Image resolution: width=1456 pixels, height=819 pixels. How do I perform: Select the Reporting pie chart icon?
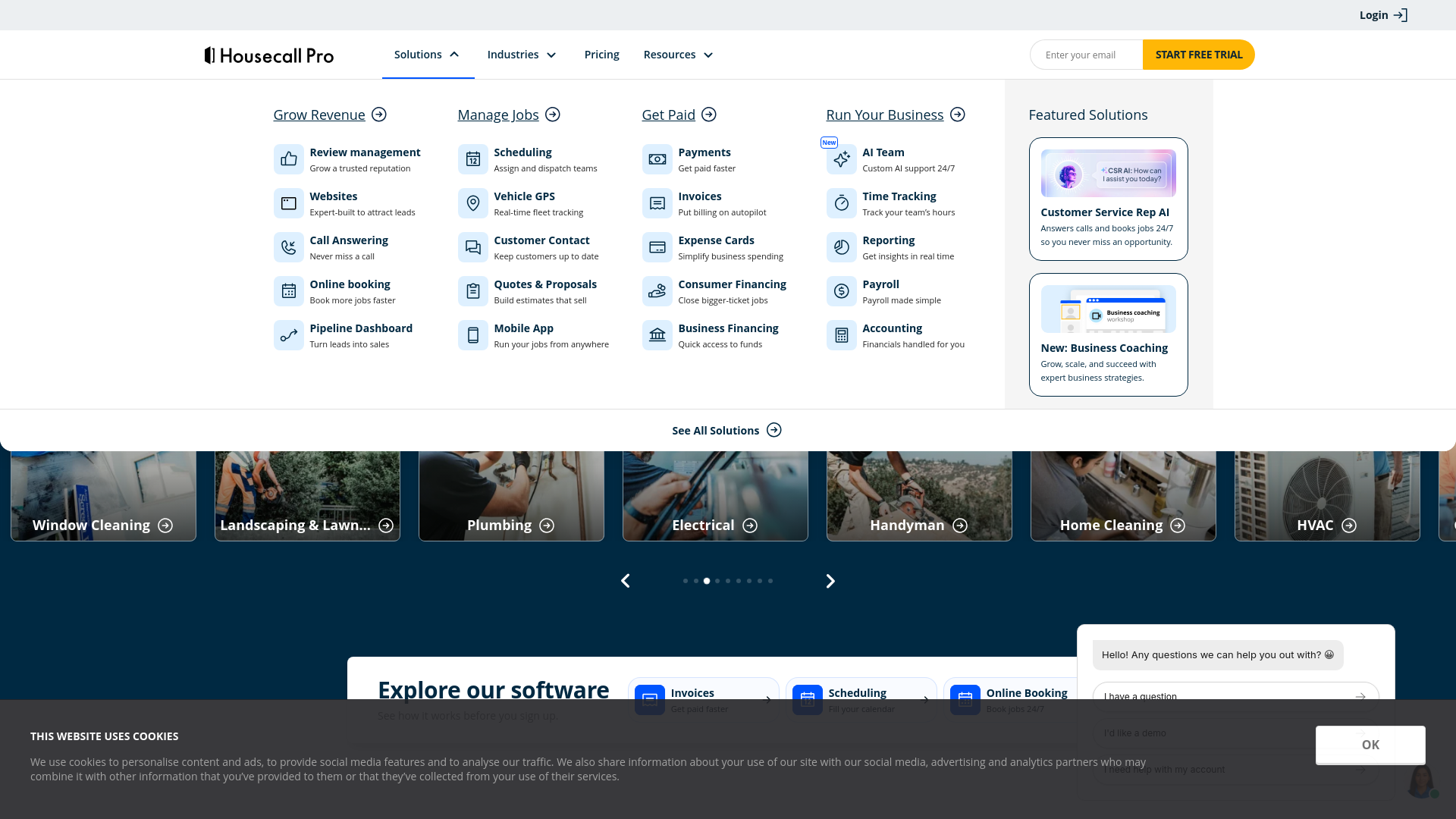(x=842, y=247)
